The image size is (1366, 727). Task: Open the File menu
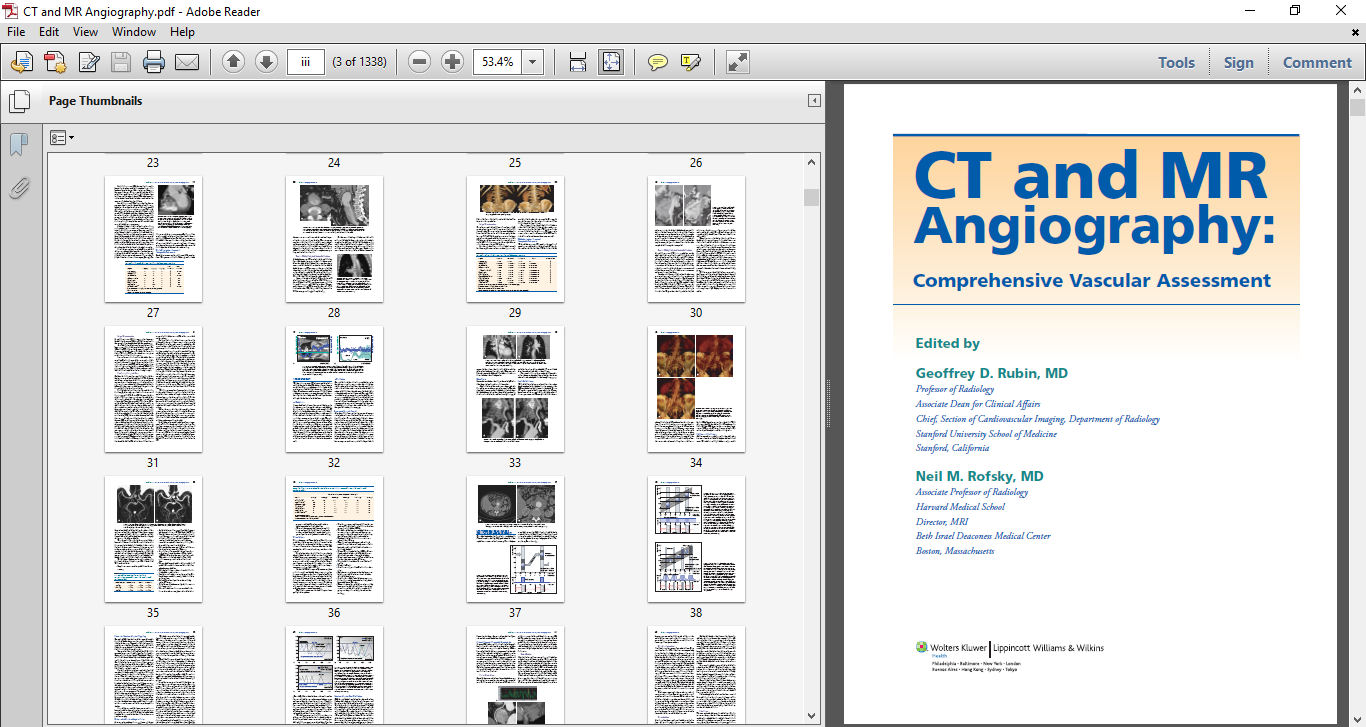tap(16, 32)
